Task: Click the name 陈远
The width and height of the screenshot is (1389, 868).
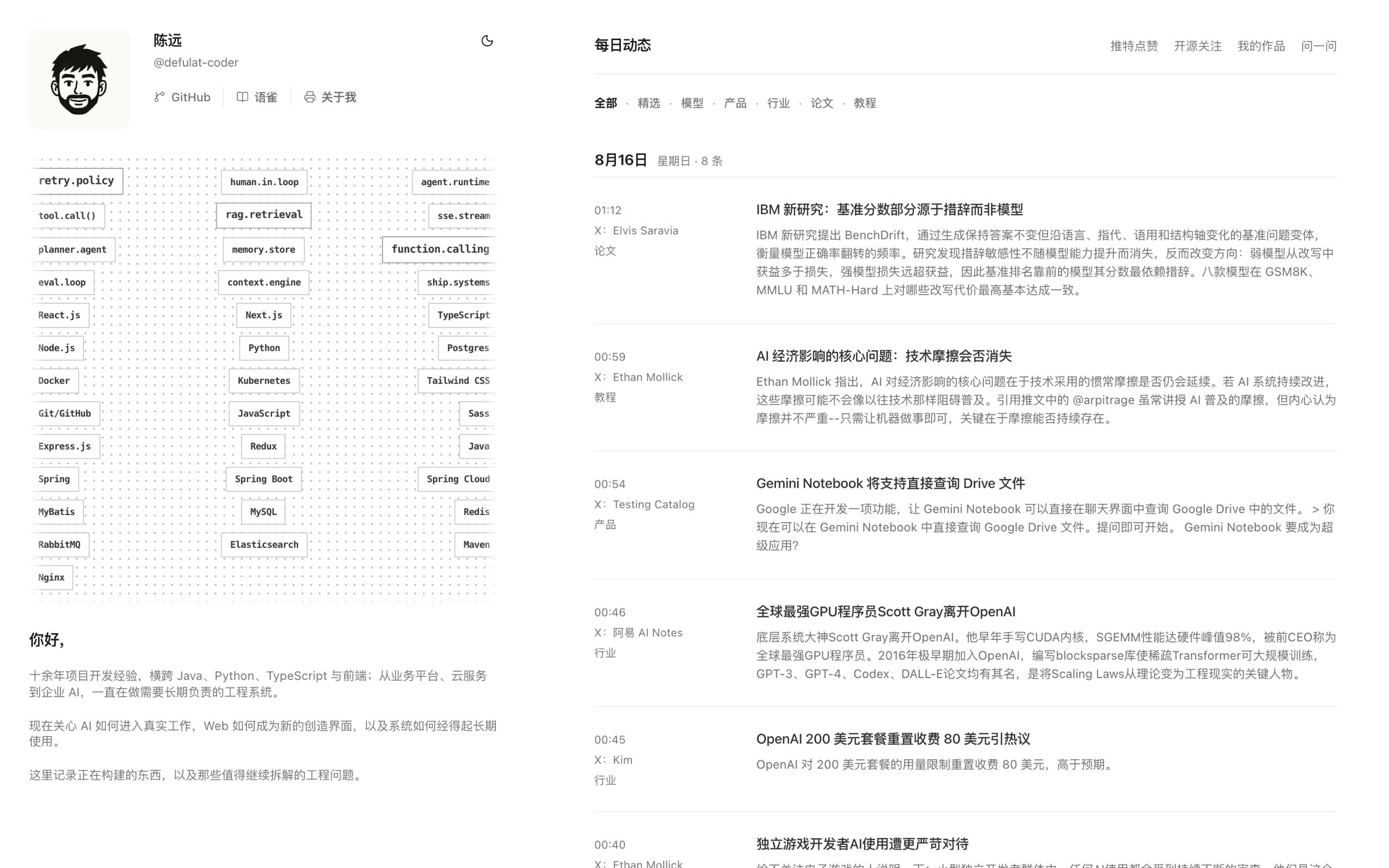Action: [x=168, y=41]
